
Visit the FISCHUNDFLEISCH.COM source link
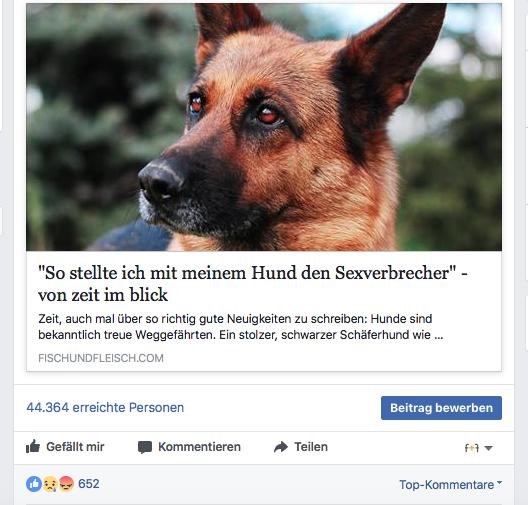point(101,358)
